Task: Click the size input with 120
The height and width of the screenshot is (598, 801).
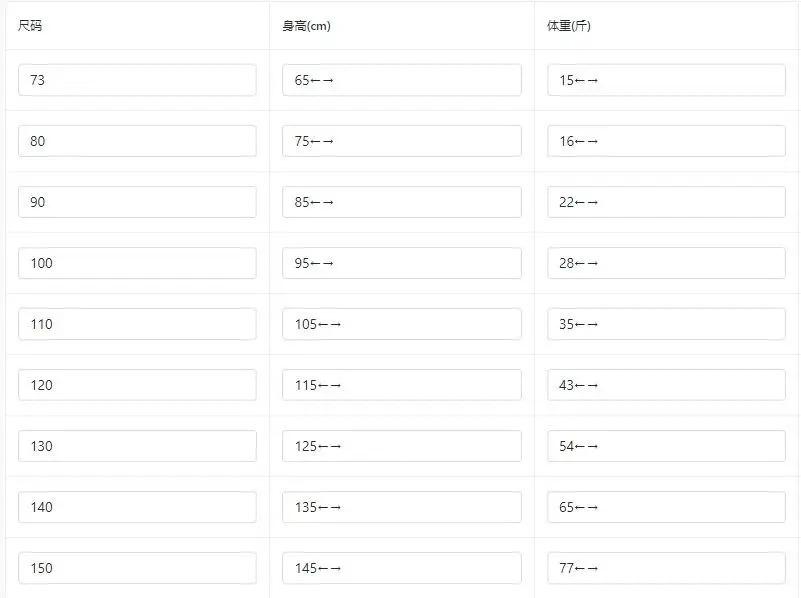Action: point(137,385)
